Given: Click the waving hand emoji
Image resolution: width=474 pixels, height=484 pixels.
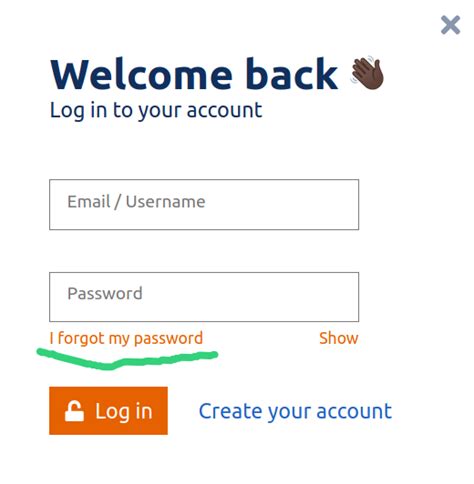Looking at the screenshot, I should click(x=367, y=73).
